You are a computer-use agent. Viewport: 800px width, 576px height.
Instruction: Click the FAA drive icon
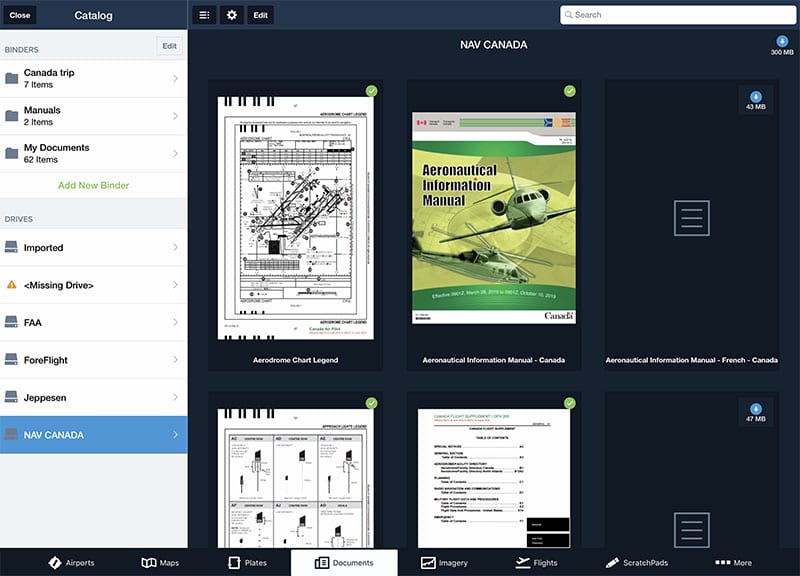point(11,322)
